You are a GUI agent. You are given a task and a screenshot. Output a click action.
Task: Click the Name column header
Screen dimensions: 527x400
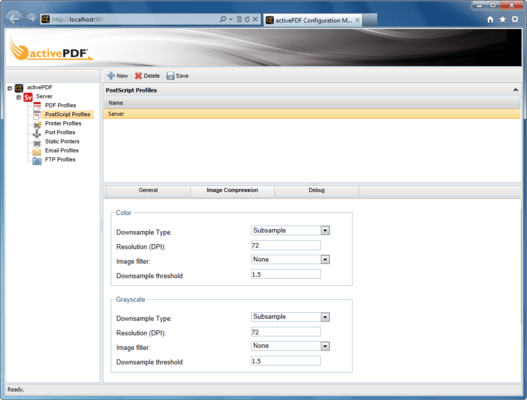click(x=312, y=103)
